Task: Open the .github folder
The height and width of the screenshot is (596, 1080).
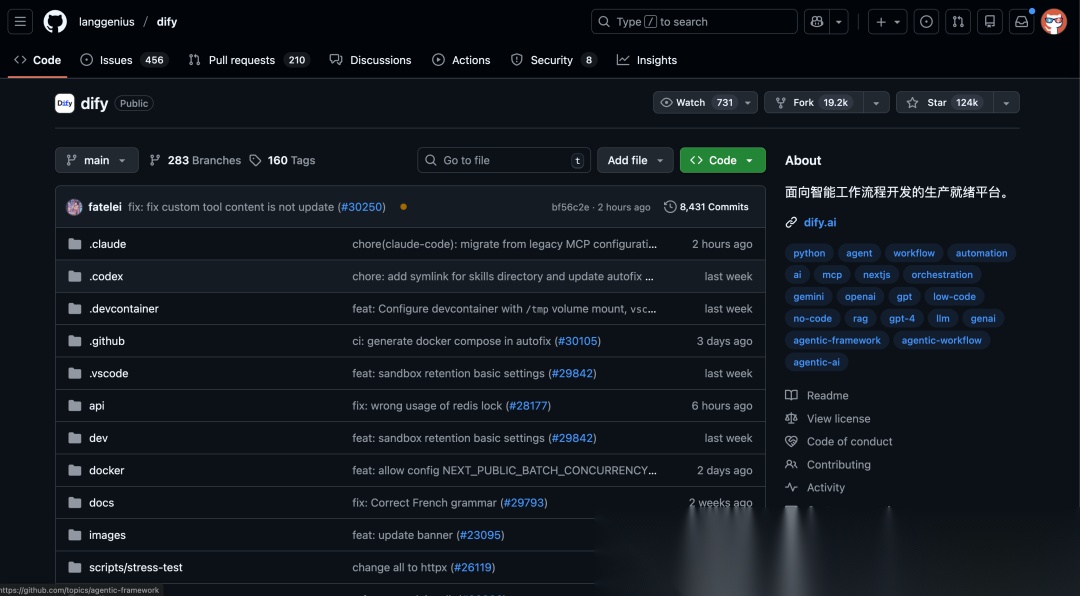Action: 107,341
